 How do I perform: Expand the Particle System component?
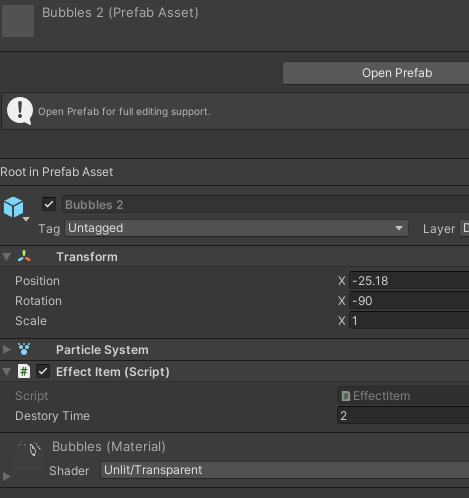[x=6, y=349]
